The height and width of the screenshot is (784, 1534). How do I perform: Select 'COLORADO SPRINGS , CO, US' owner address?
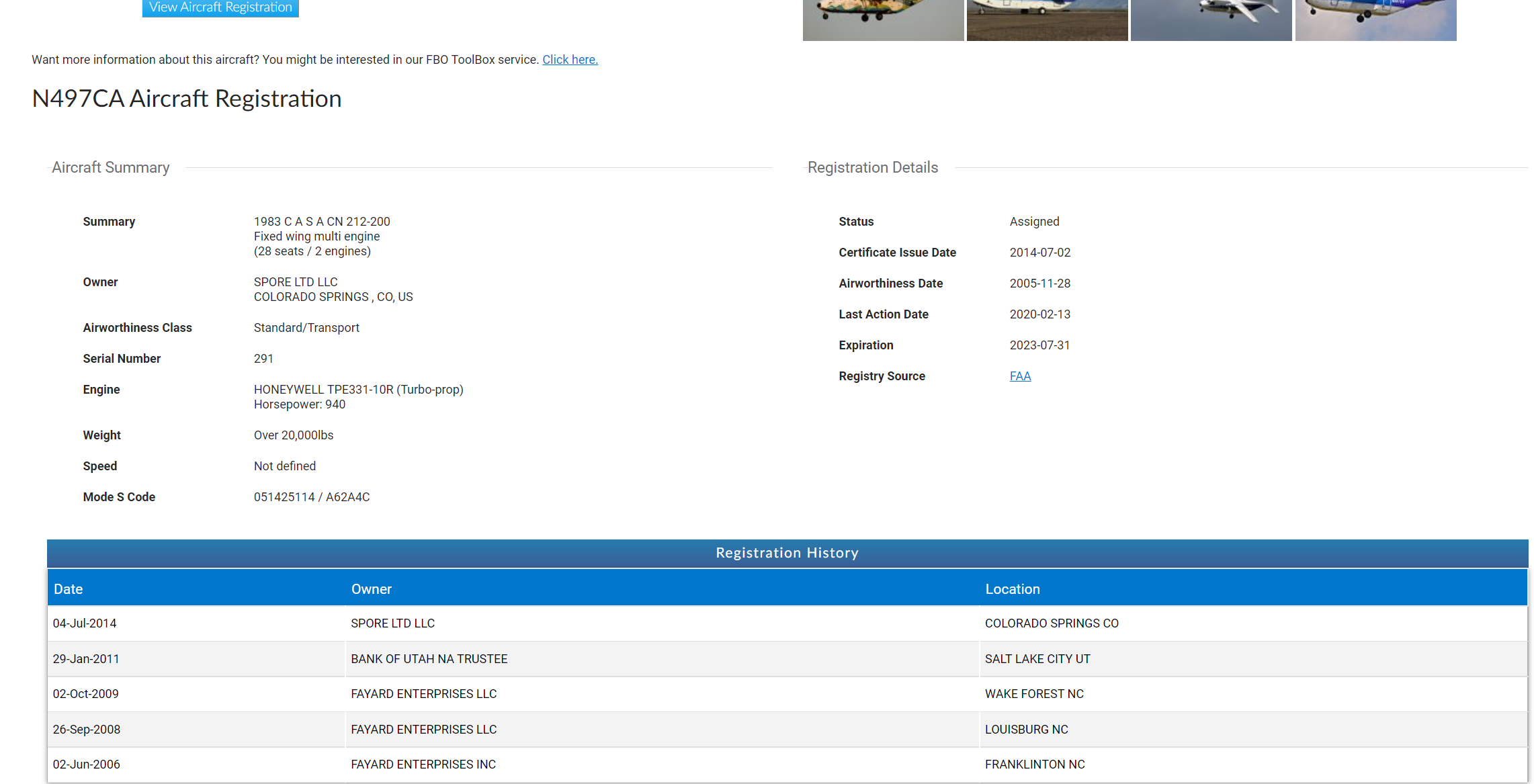333,297
